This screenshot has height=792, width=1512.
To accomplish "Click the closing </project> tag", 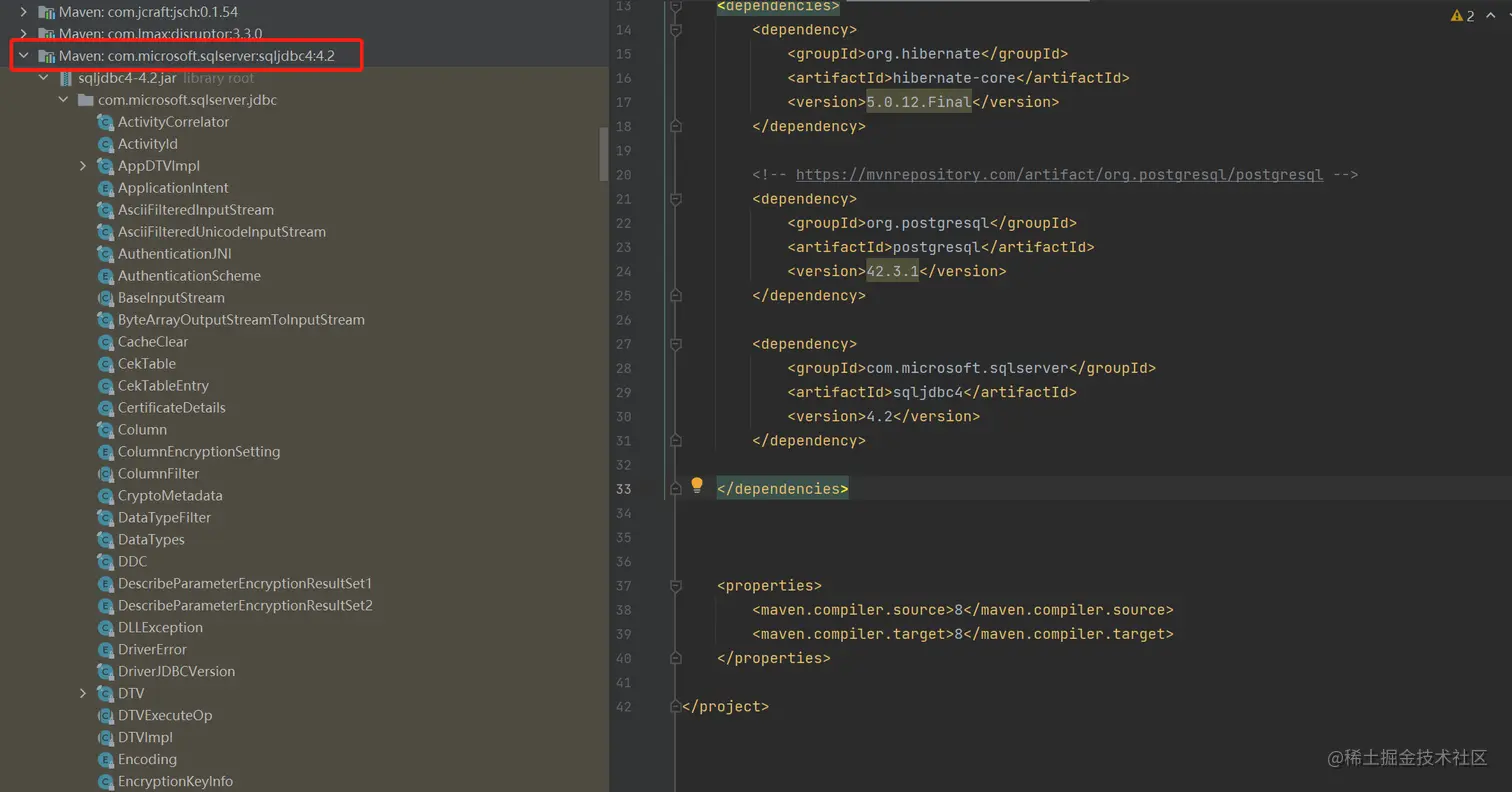I will (725, 707).
